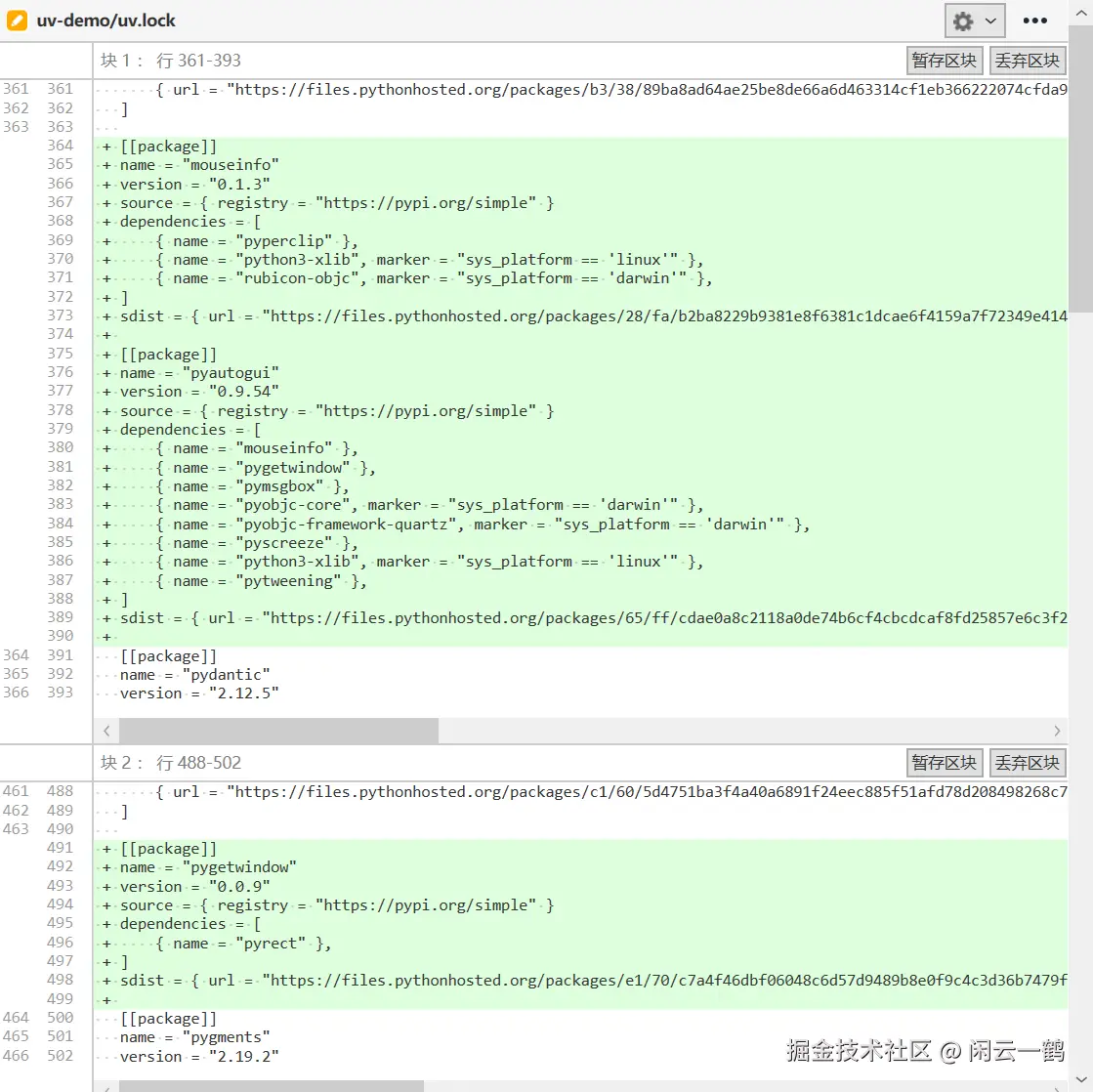
Task: Discard block 2 with 丢弃区块 button
Action: (1027, 763)
